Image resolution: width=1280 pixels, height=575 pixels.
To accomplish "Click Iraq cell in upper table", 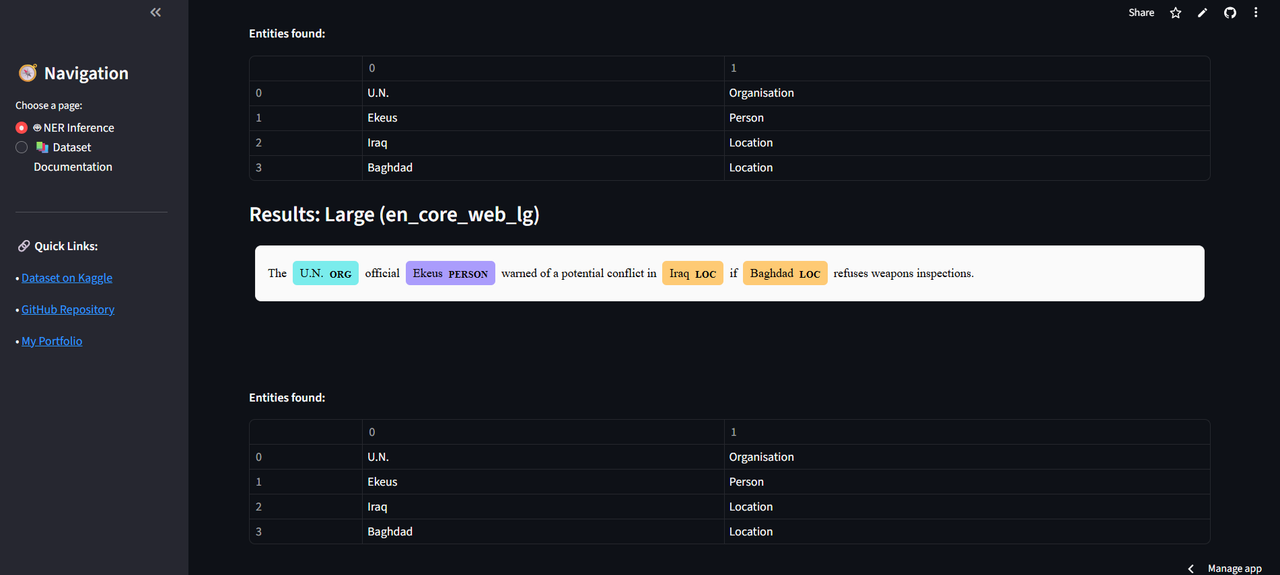I will pyautogui.click(x=543, y=143).
